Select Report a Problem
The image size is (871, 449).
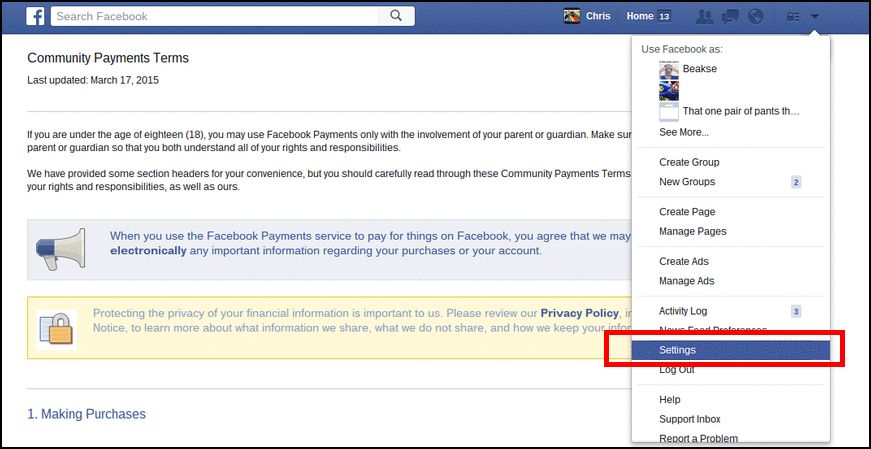click(698, 438)
